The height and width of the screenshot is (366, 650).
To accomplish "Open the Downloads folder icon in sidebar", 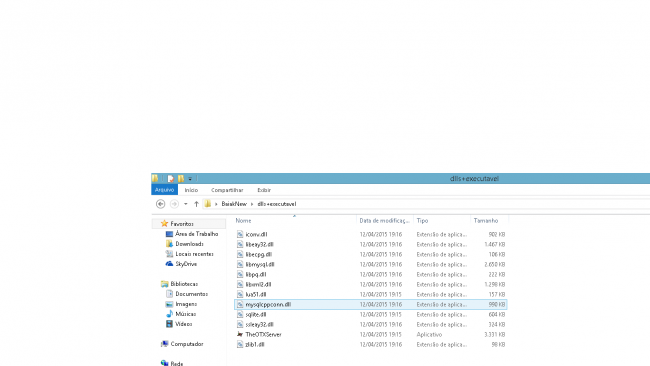I will tap(169, 244).
